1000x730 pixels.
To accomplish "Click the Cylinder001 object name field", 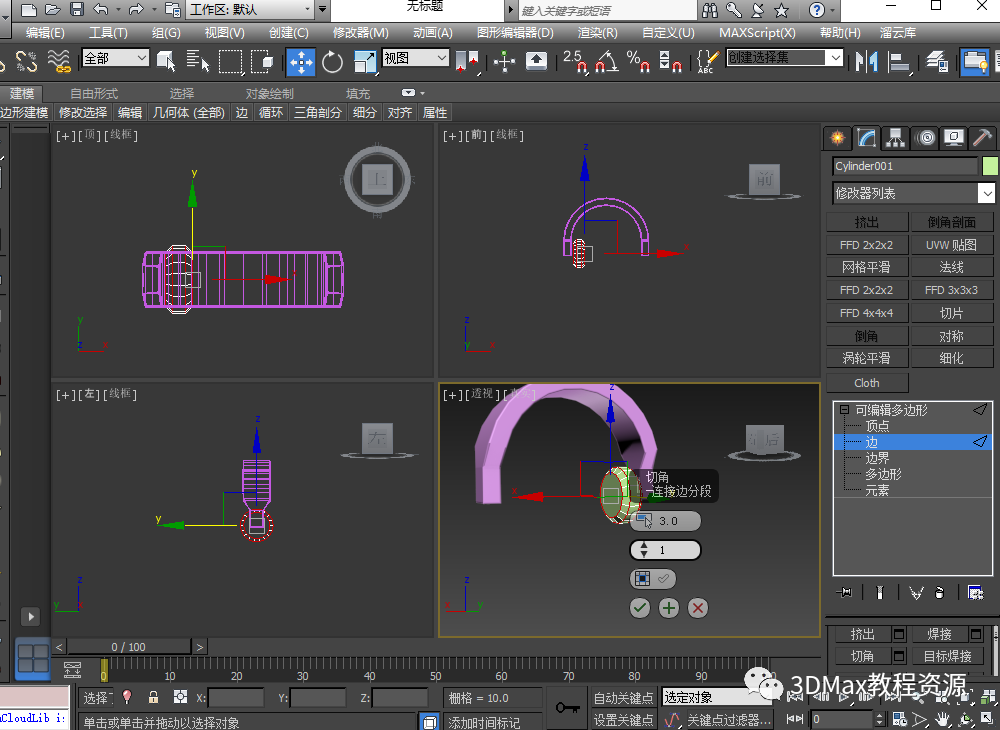I will 904,166.
